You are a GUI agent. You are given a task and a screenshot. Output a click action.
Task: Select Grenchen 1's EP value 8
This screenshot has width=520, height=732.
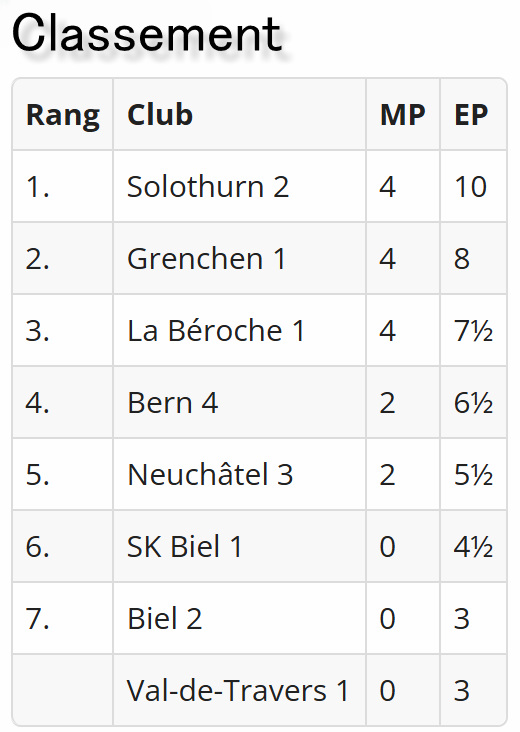[x=462, y=259]
